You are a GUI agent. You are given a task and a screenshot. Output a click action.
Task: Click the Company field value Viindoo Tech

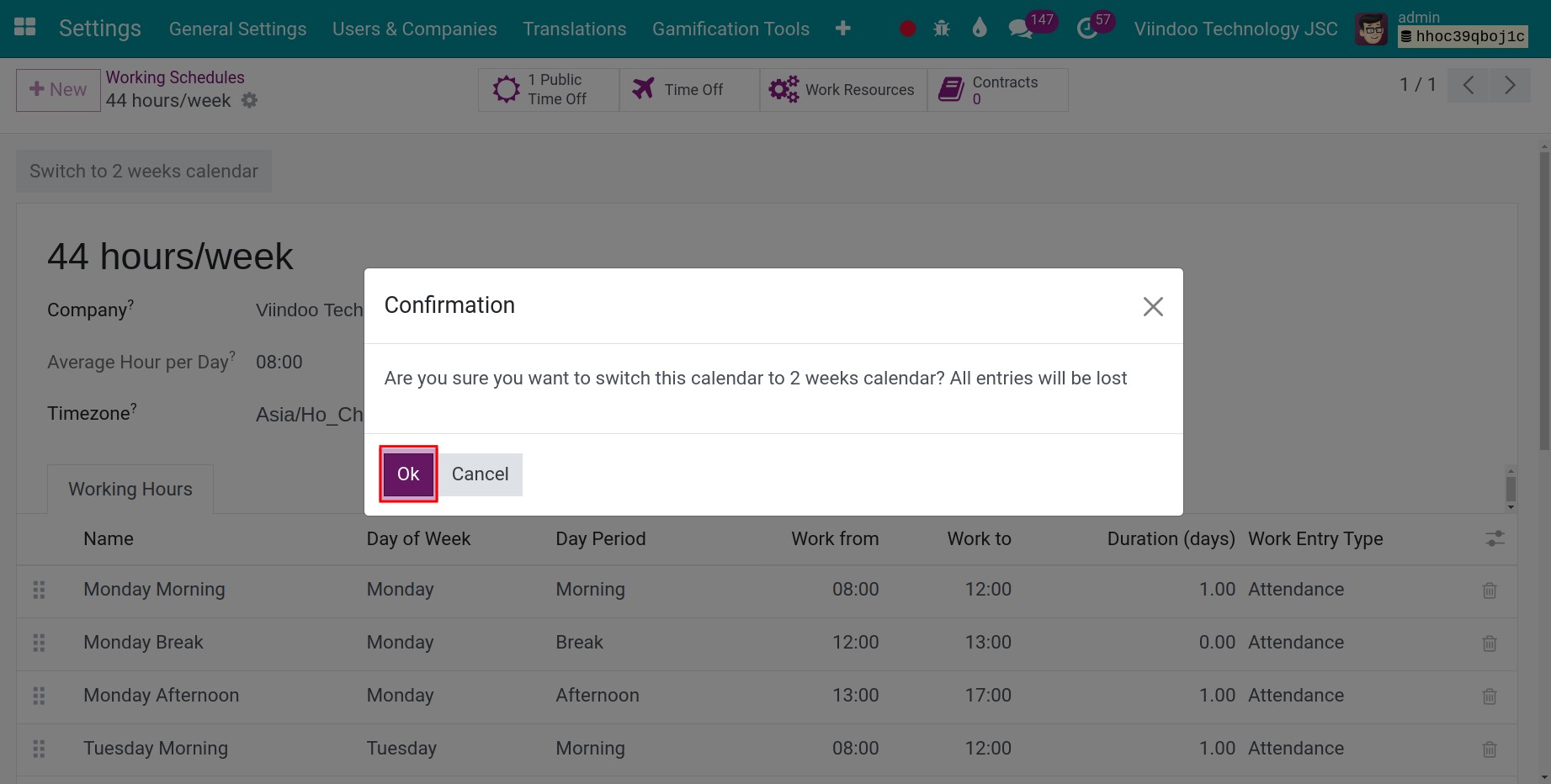coord(309,310)
